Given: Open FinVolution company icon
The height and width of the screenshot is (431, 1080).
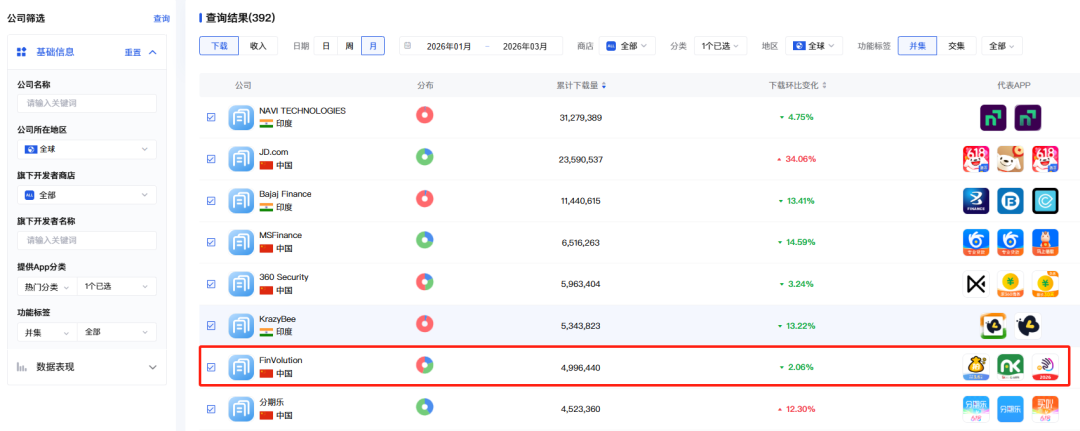Looking at the screenshot, I should [242, 367].
